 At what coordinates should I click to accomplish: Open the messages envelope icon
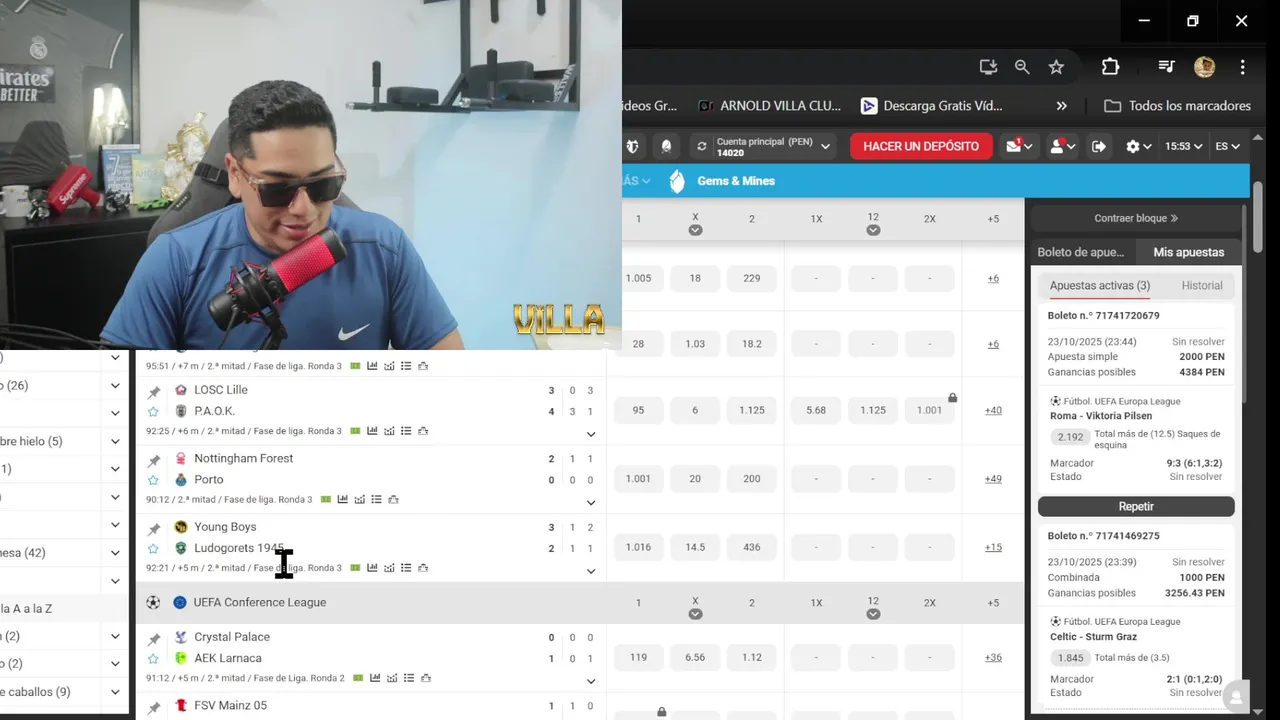click(1014, 146)
